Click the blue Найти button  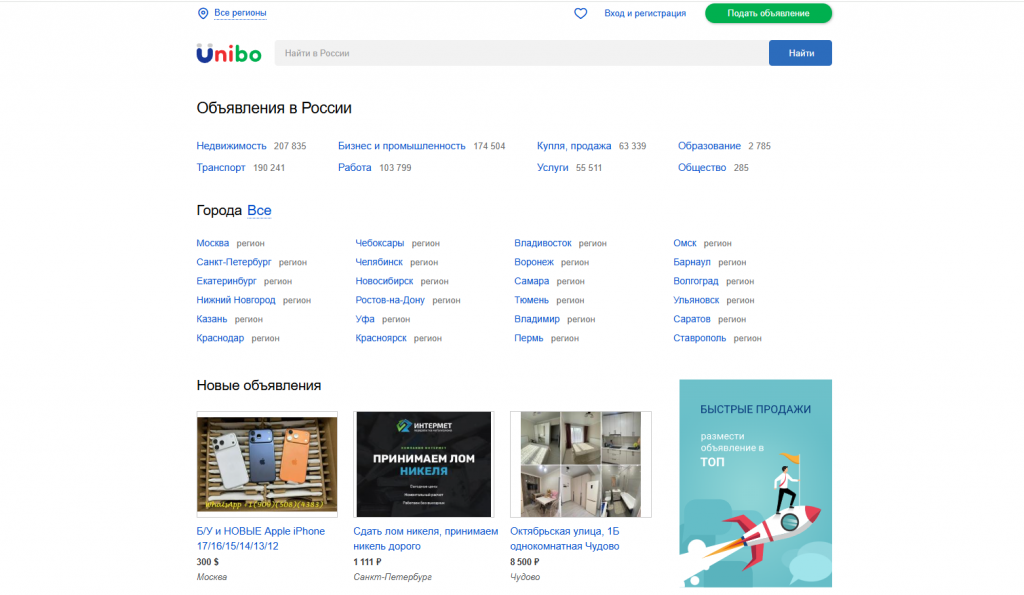pos(801,53)
